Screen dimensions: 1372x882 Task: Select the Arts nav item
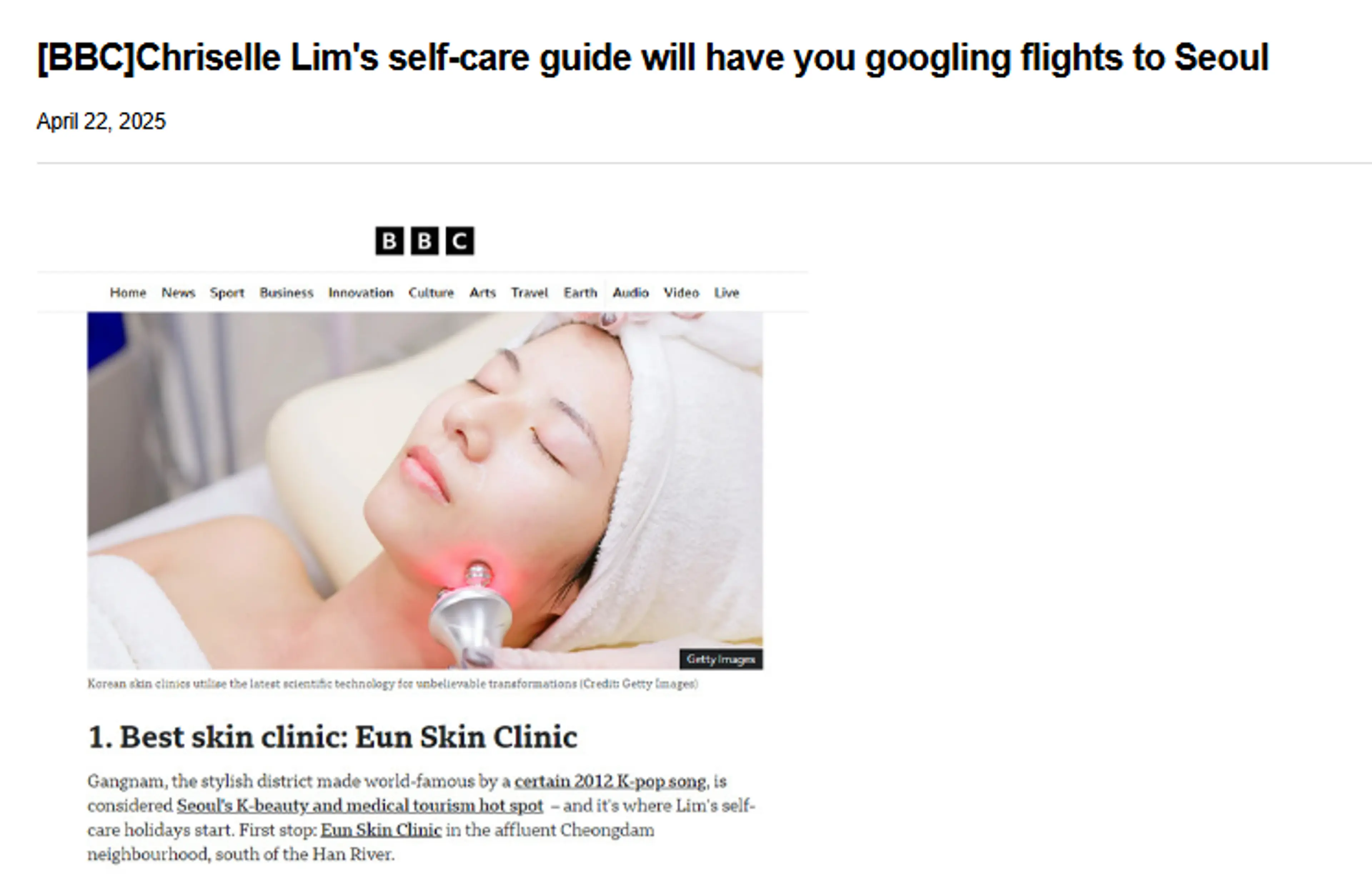[x=482, y=293]
